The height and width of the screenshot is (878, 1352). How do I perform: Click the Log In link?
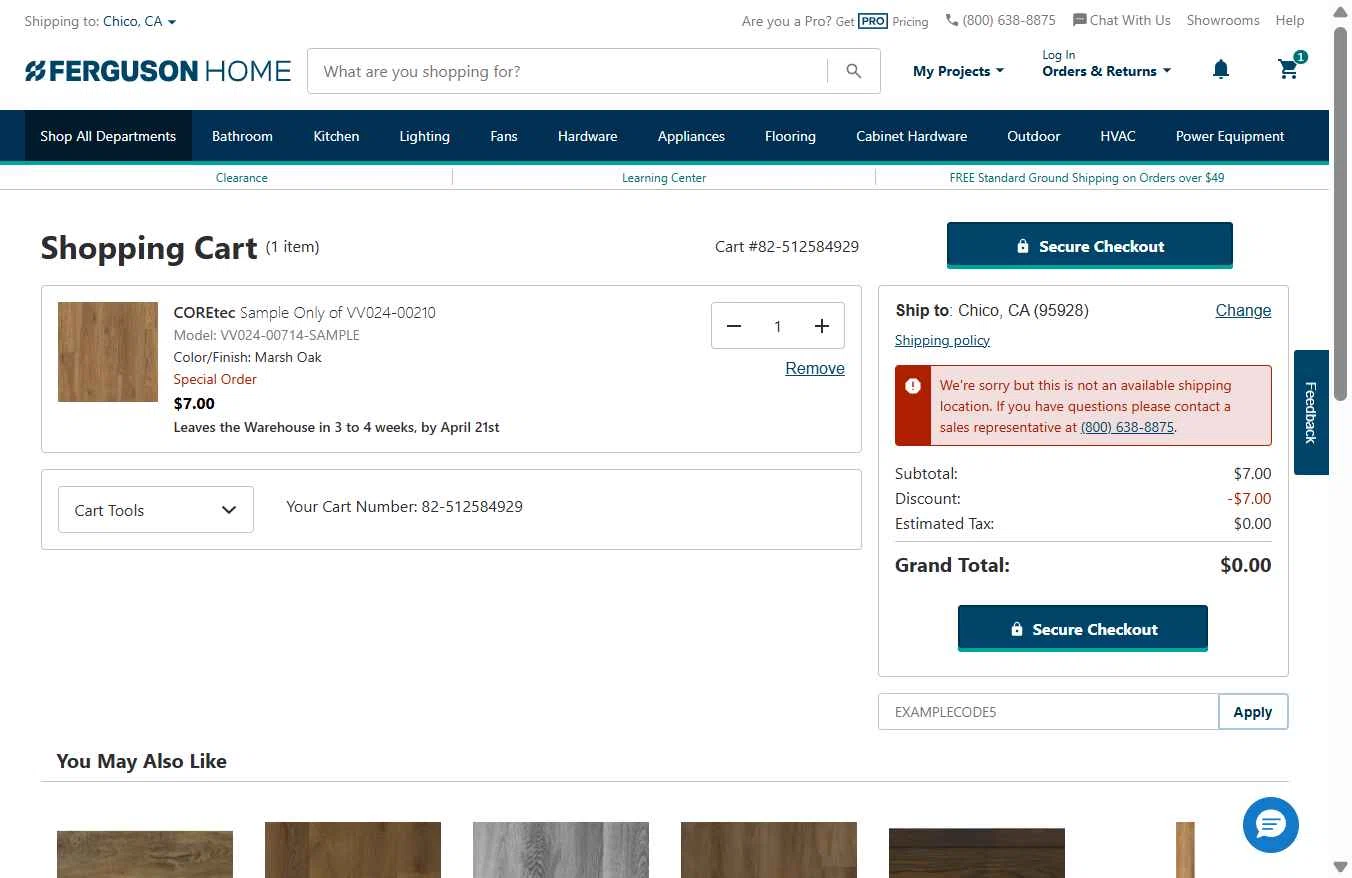(x=1058, y=55)
